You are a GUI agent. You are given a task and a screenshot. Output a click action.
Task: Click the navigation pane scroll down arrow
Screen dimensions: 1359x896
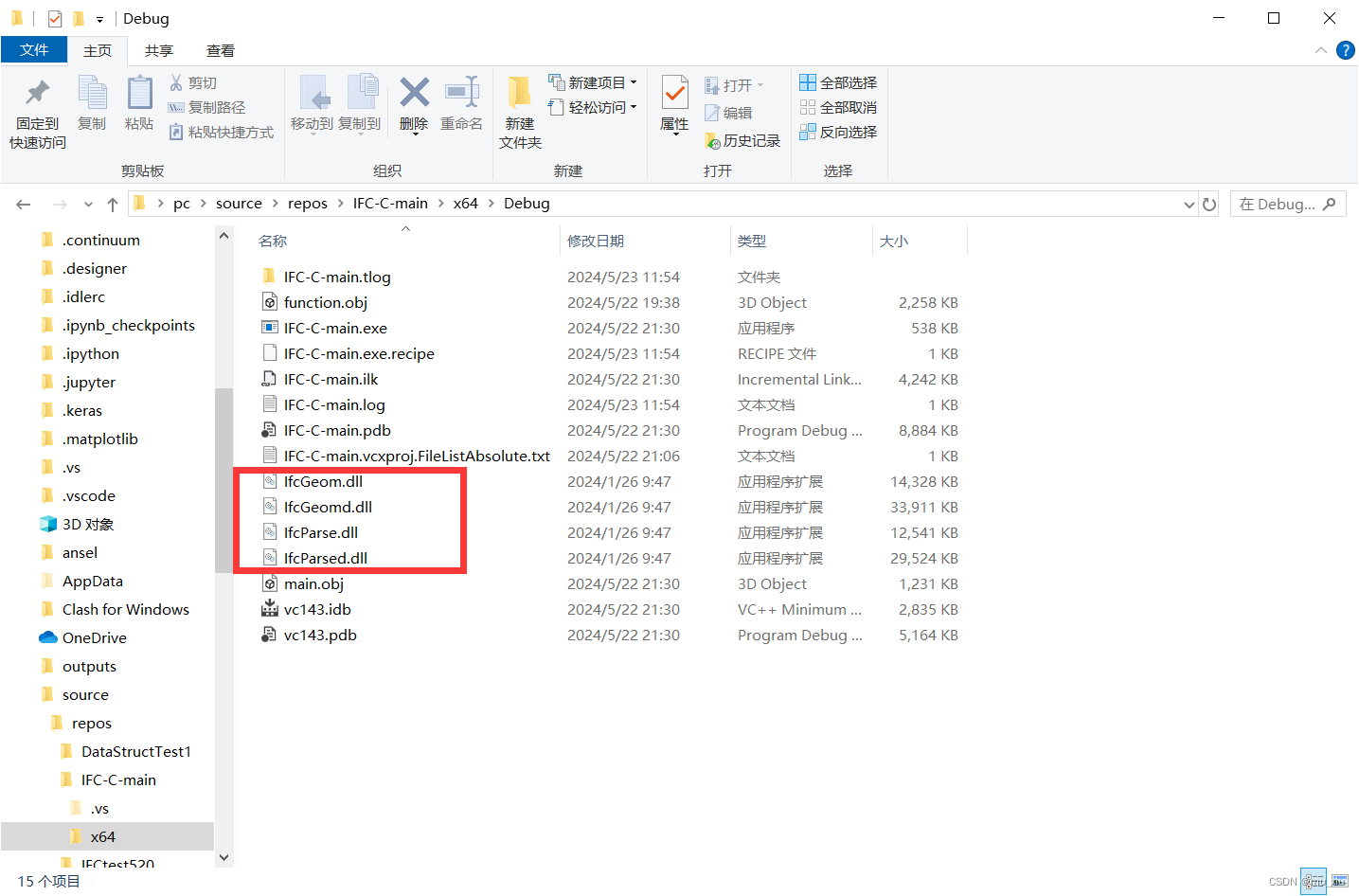pyautogui.click(x=224, y=857)
